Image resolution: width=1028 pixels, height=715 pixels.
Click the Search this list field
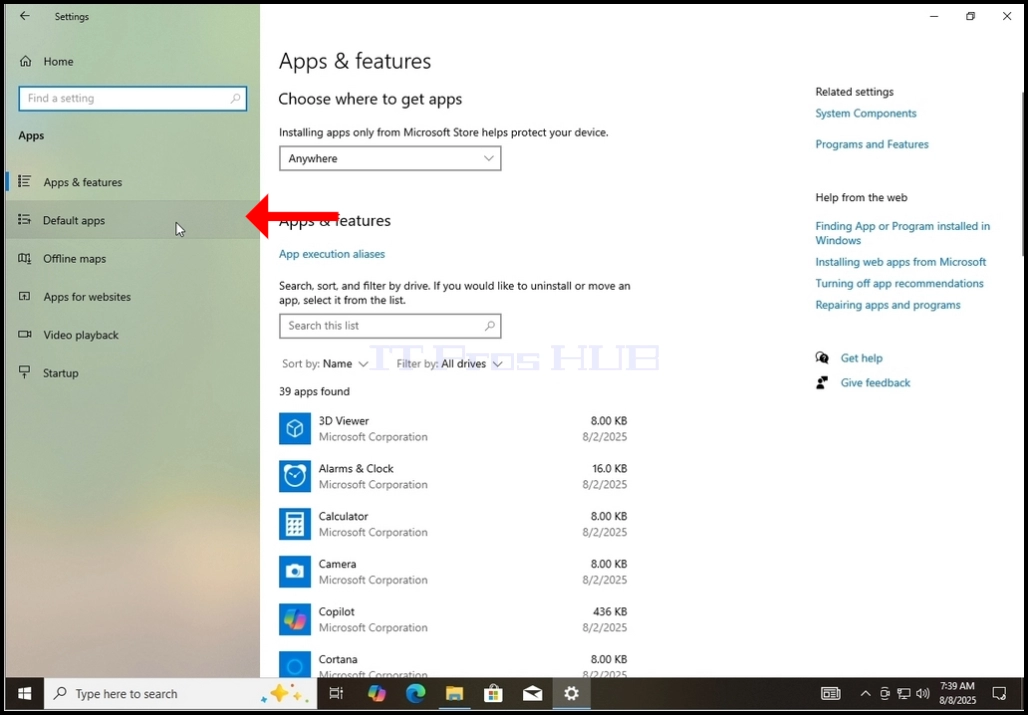point(390,326)
